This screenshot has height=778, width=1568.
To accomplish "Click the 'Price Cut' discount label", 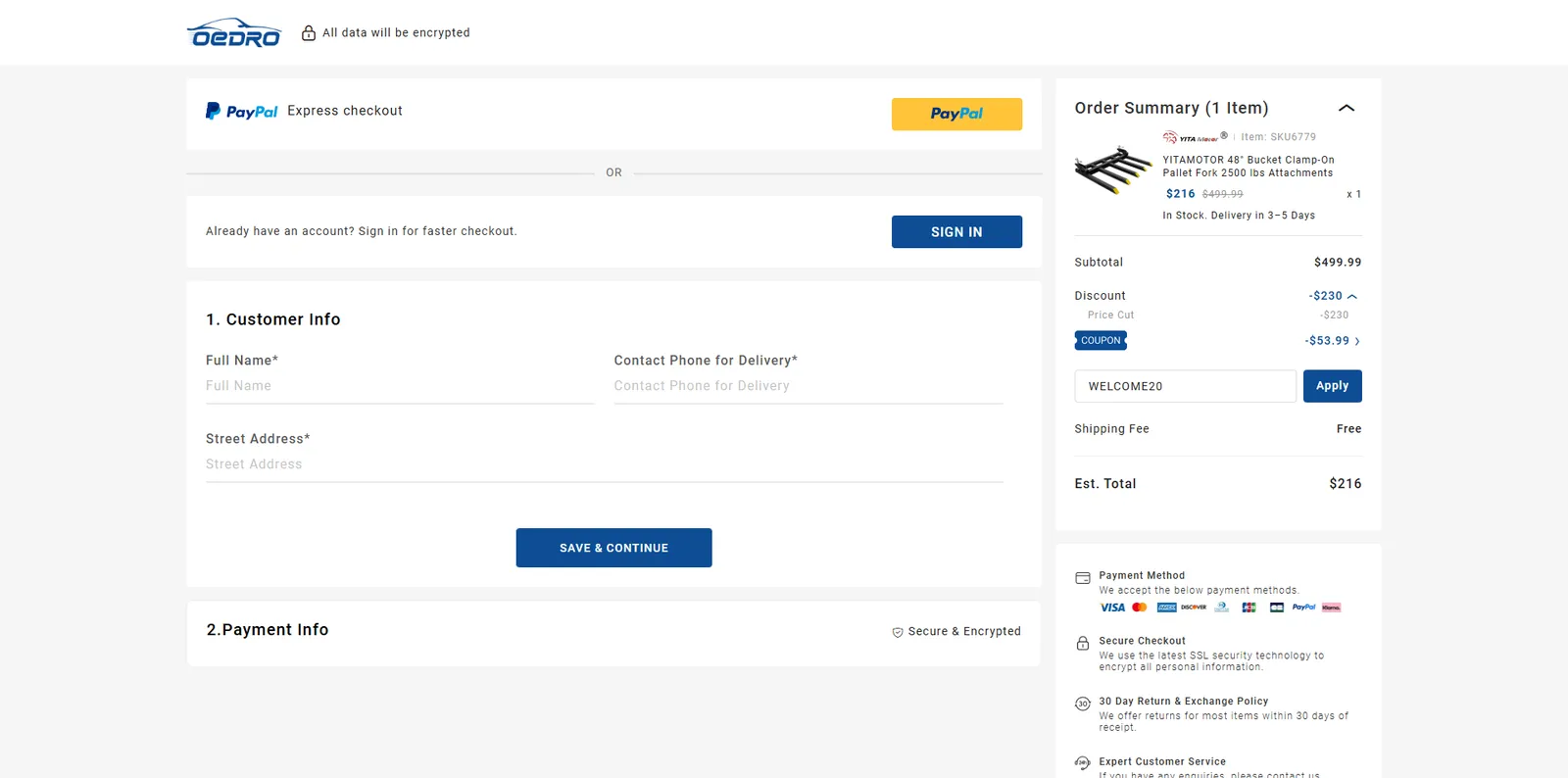I will pyautogui.click(x=1110, y=316).
